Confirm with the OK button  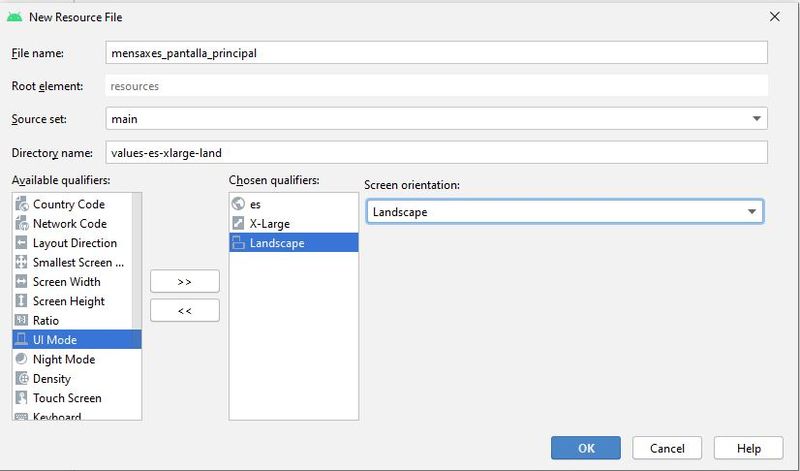click(586, 448)
